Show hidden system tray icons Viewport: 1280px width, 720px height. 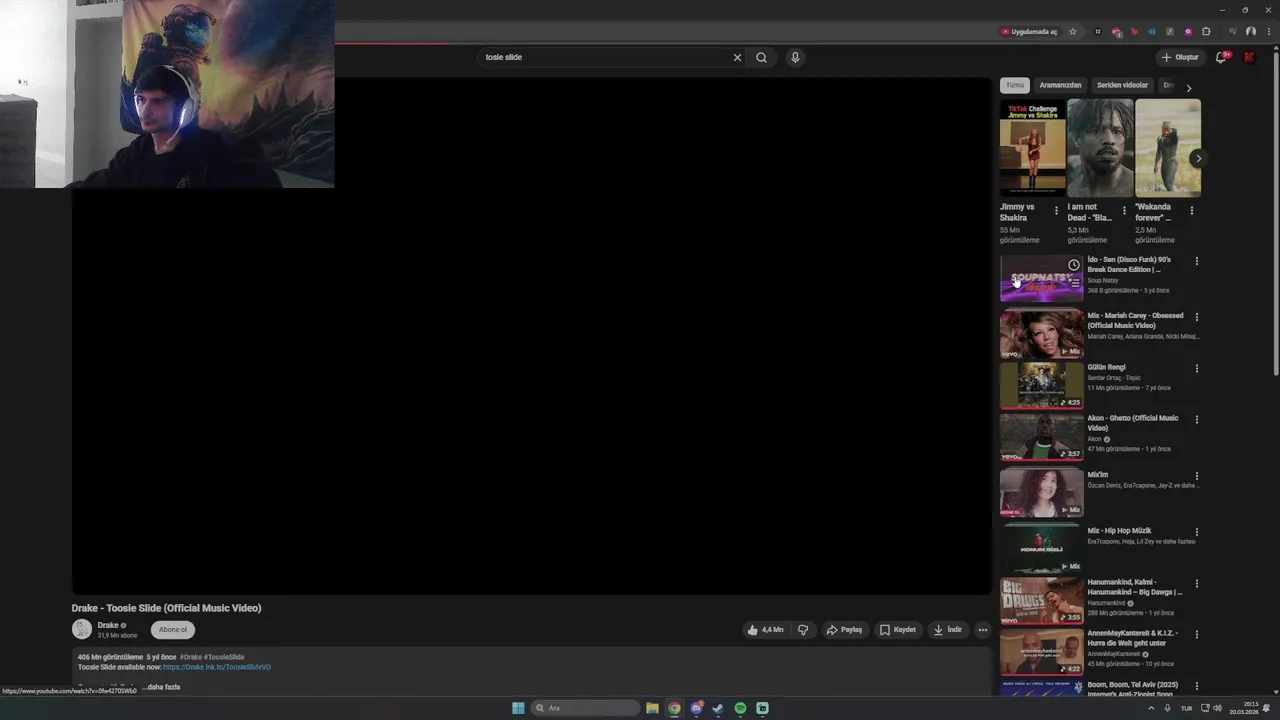pos(1150,708)
